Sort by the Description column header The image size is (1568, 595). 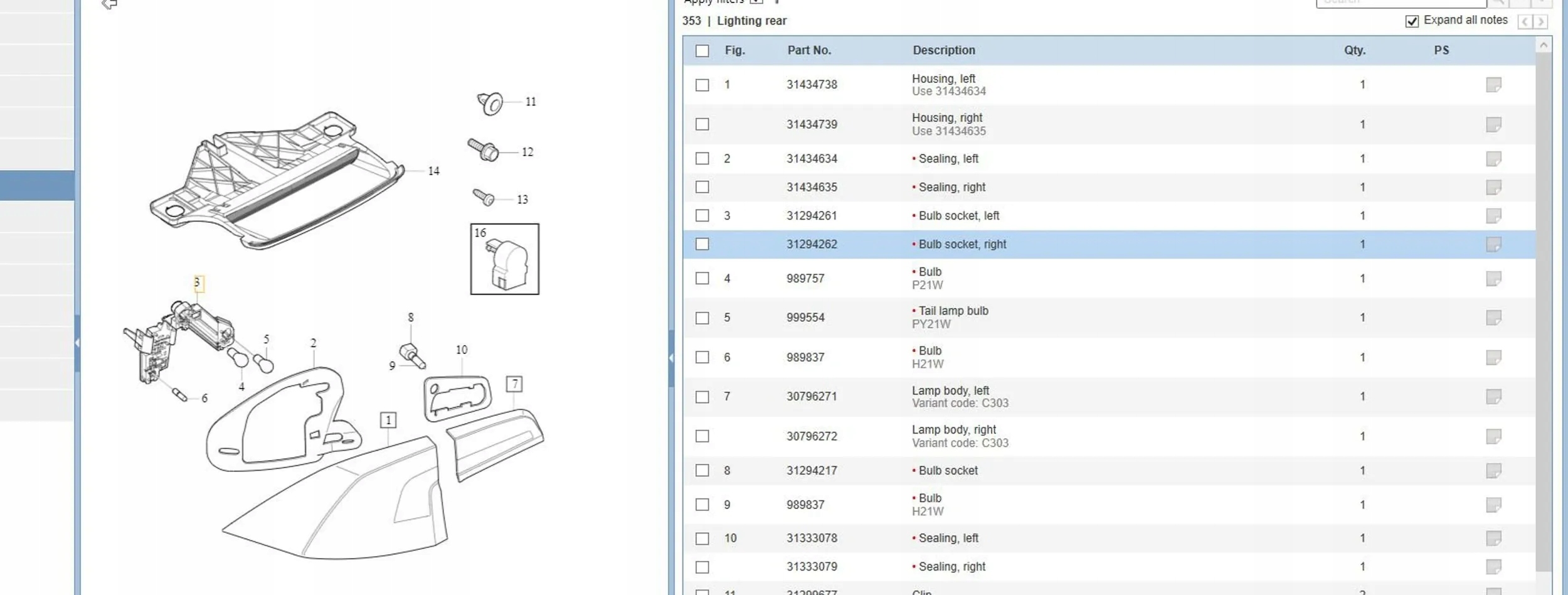click(944, 50)
